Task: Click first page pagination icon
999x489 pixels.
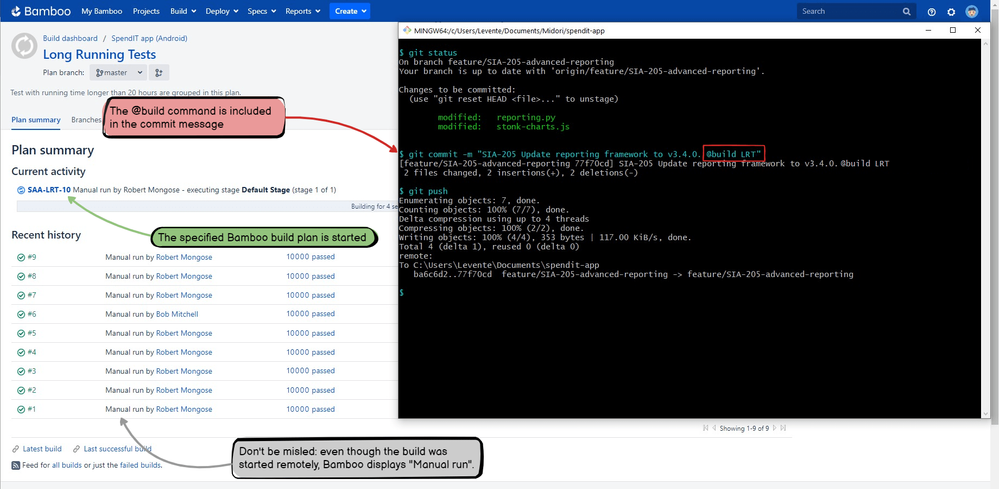Action: coord(705,429)
